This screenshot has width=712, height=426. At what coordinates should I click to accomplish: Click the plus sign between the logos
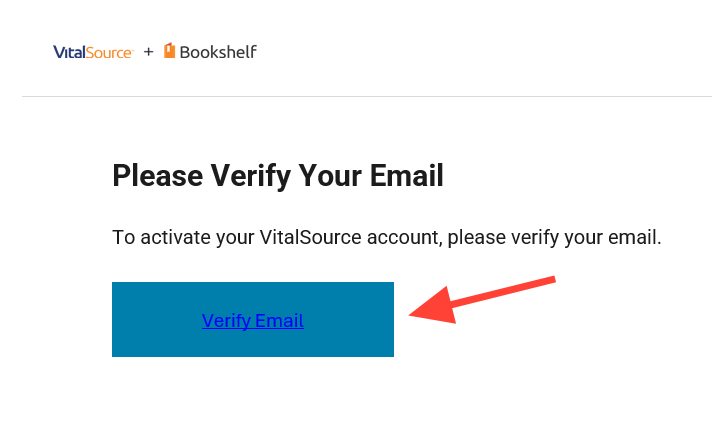(148, 52)
